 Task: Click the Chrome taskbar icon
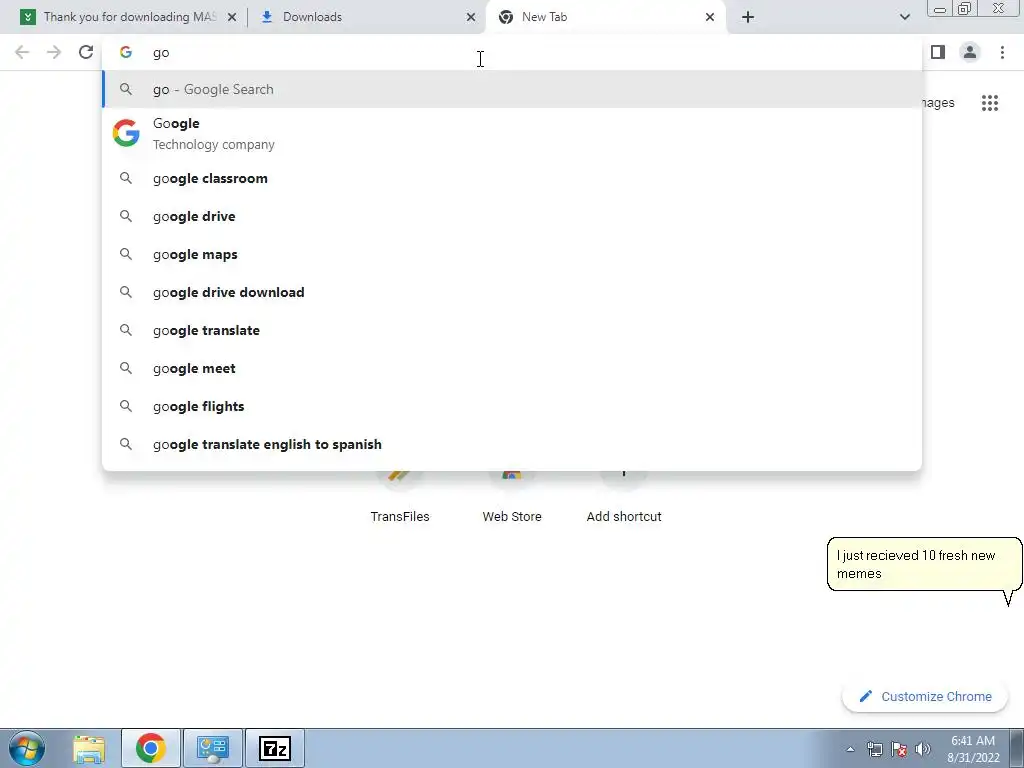pos(150,748)
